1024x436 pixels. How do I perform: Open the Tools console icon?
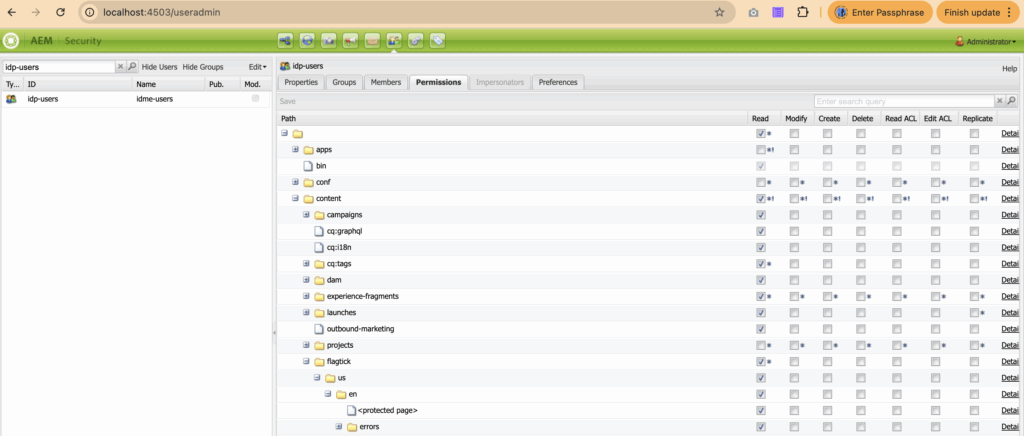point(416,41)
